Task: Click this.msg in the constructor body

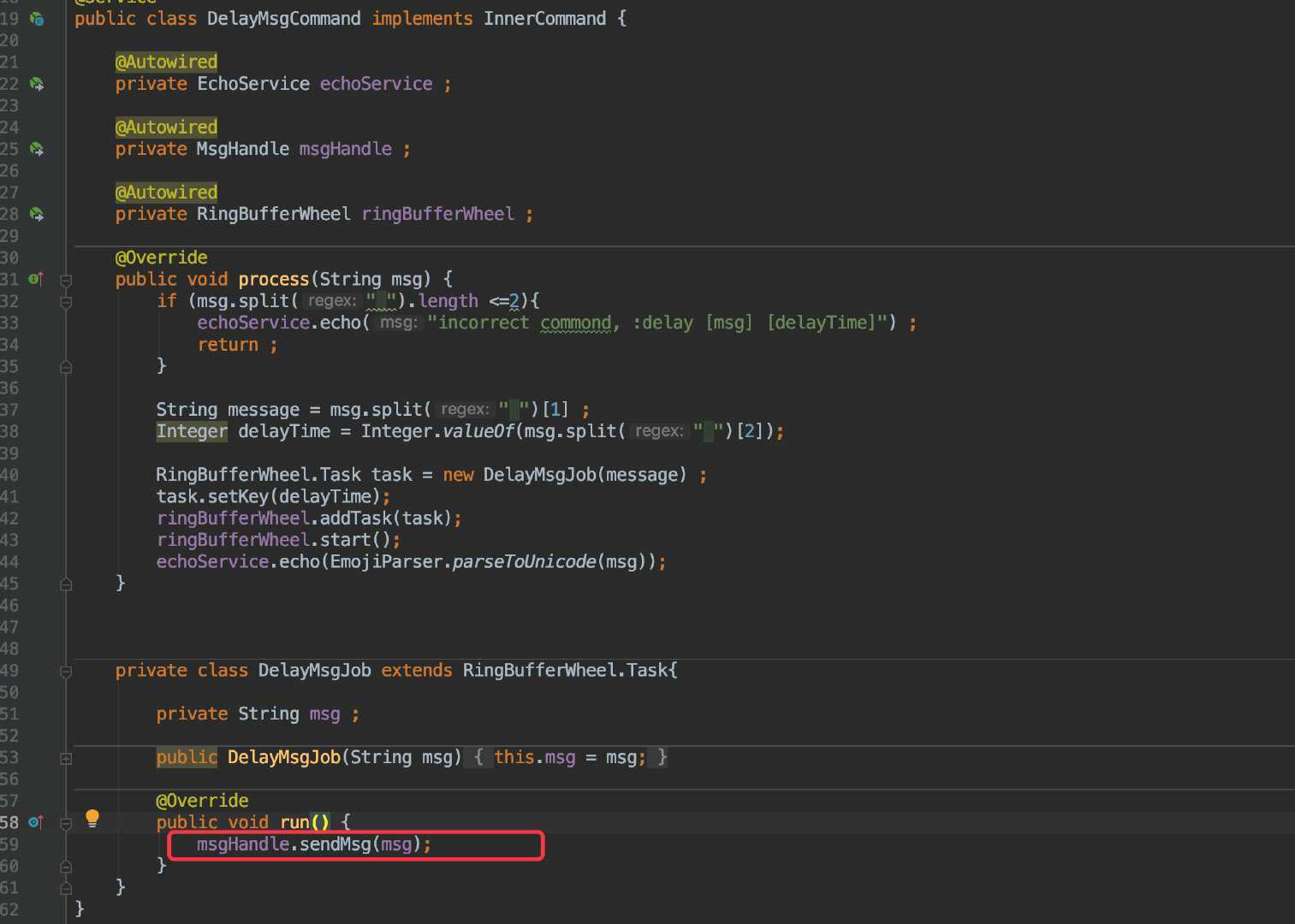Action: coord(535,757)
